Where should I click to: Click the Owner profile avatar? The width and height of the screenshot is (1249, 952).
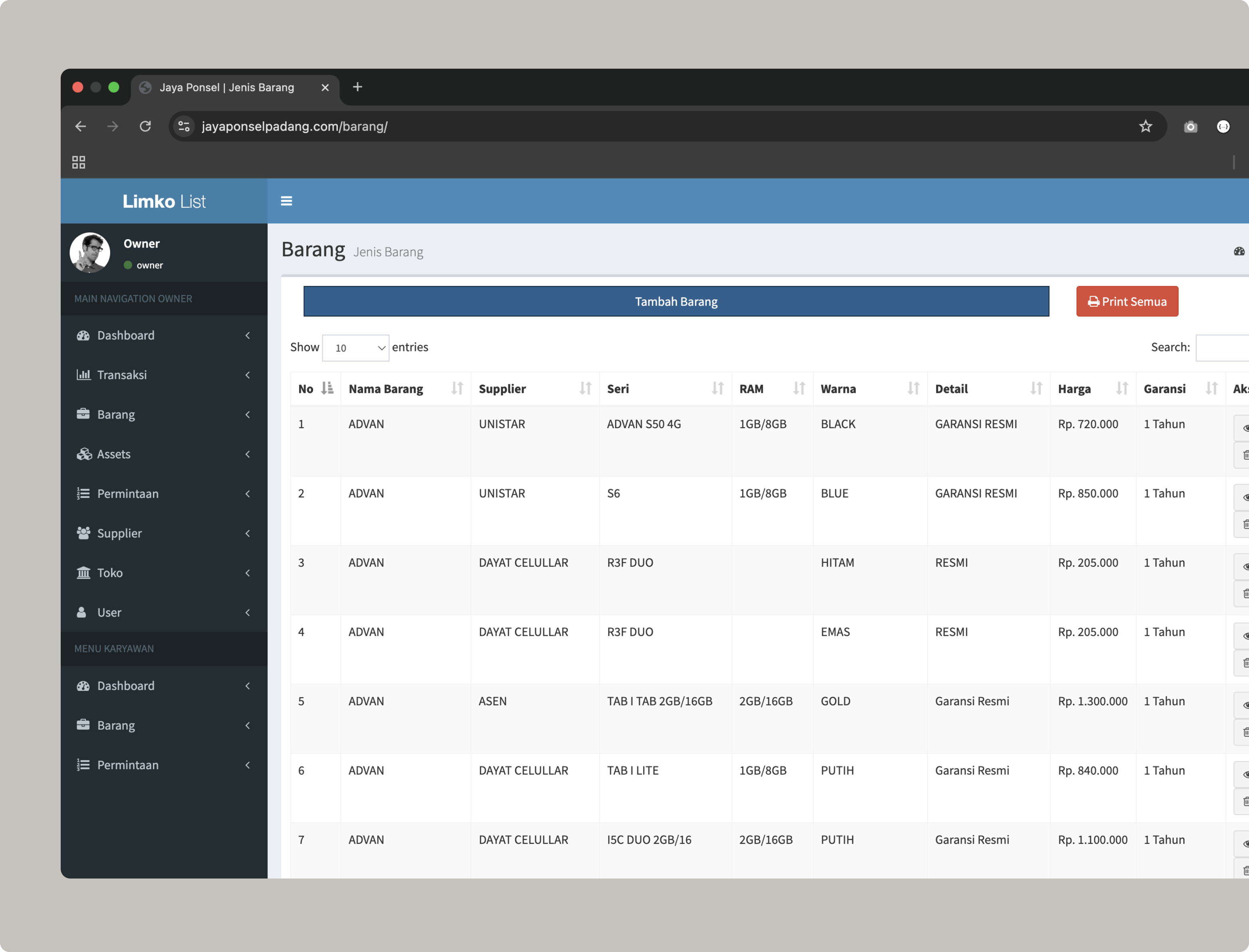pos(90,253)
